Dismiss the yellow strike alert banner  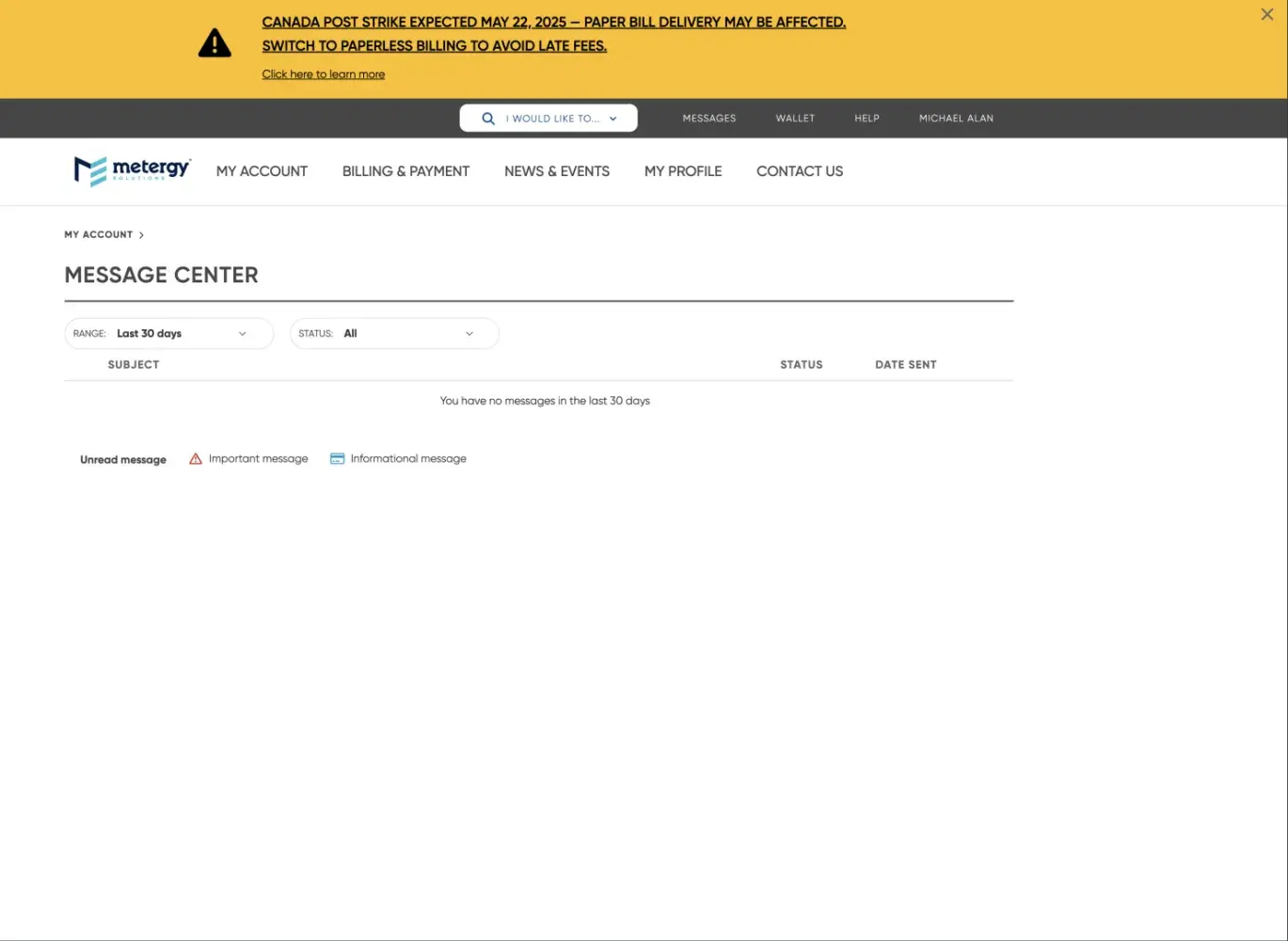tap(1266, 14)
